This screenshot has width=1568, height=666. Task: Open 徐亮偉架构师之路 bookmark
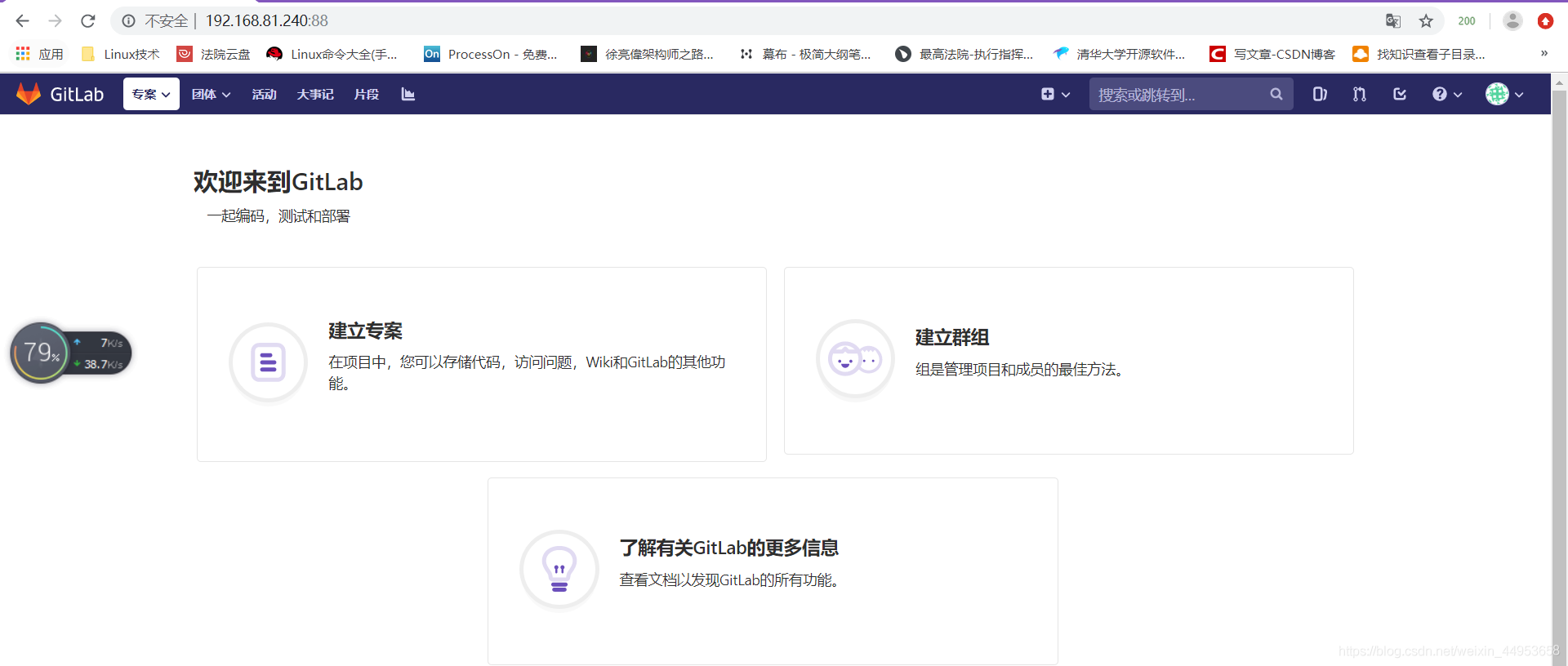[x=647, y=54]
